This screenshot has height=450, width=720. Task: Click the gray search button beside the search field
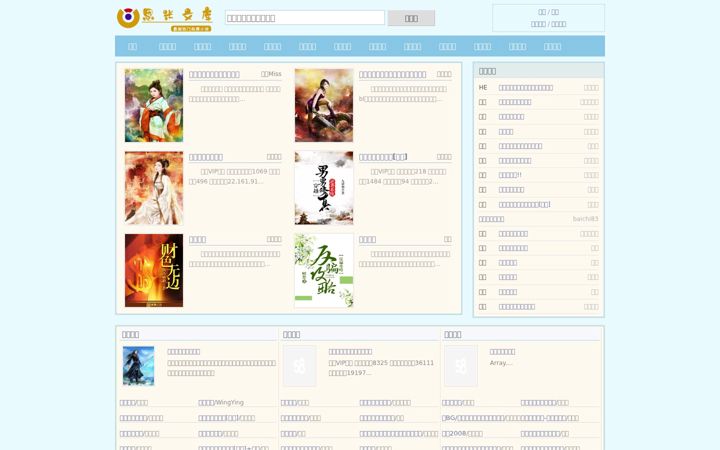point(411,18)
